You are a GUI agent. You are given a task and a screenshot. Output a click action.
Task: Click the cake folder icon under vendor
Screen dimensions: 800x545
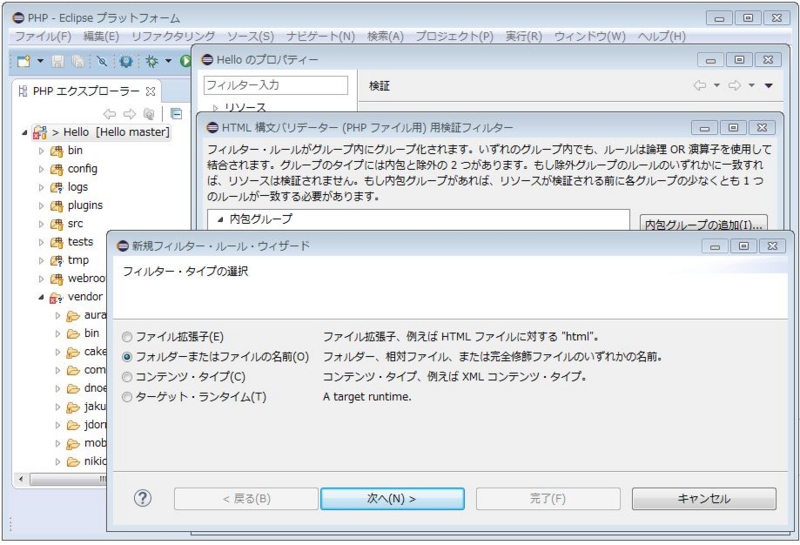coord(73,353)
